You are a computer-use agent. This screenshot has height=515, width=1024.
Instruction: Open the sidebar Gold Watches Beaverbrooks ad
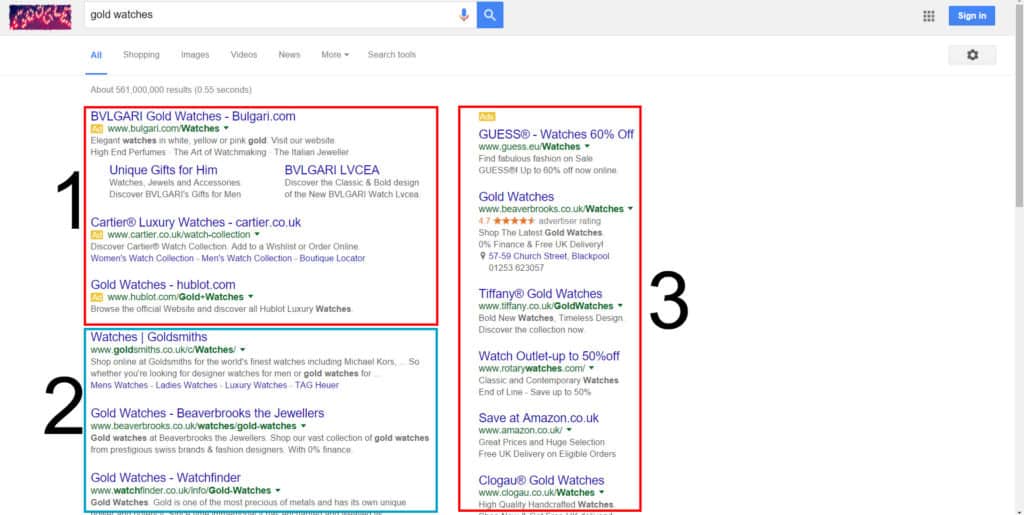tap(516, 196)
